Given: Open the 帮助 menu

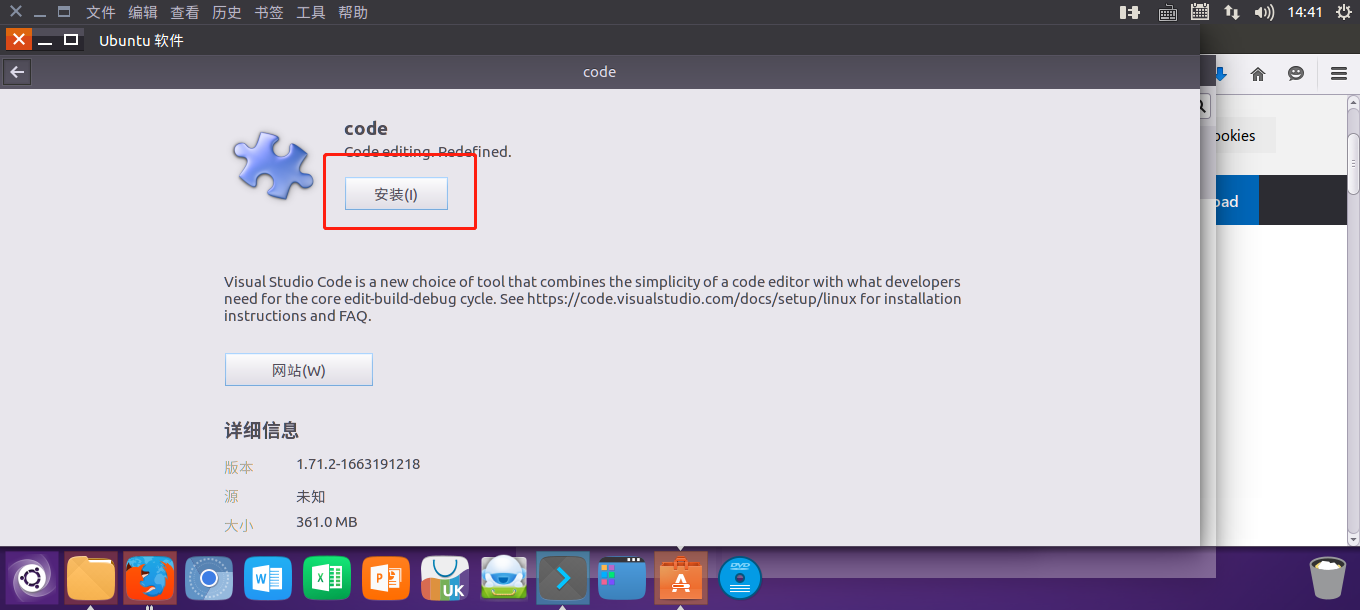Looking at the screenshot, I should pos(353,13).
